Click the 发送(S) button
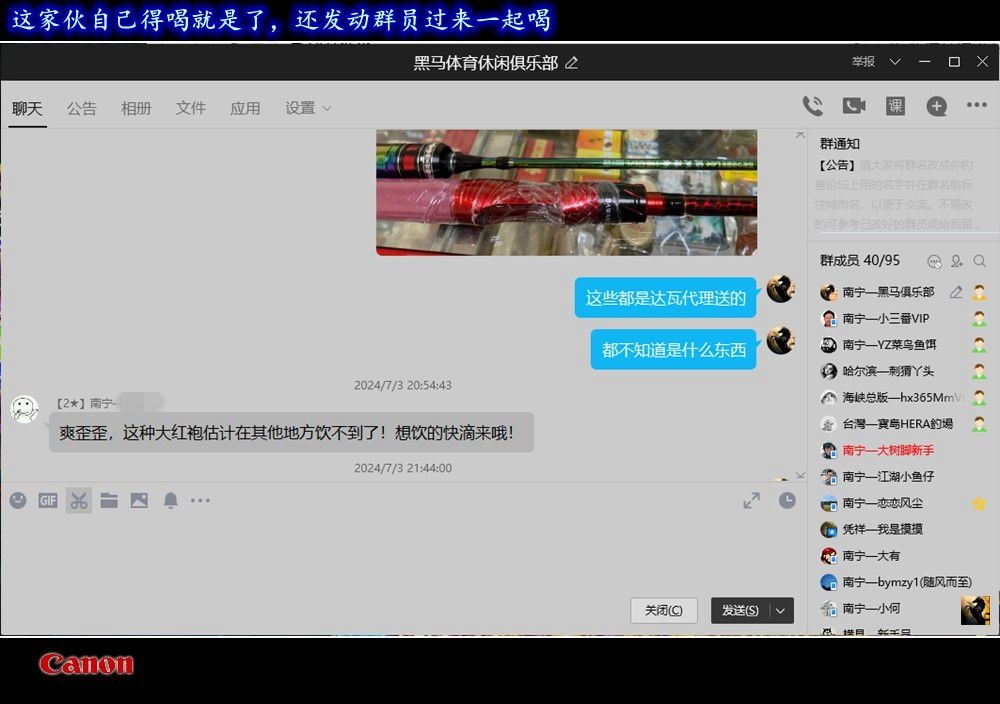Image resolution: width=1000 pixels, height=704 pixels. point(740,610)
